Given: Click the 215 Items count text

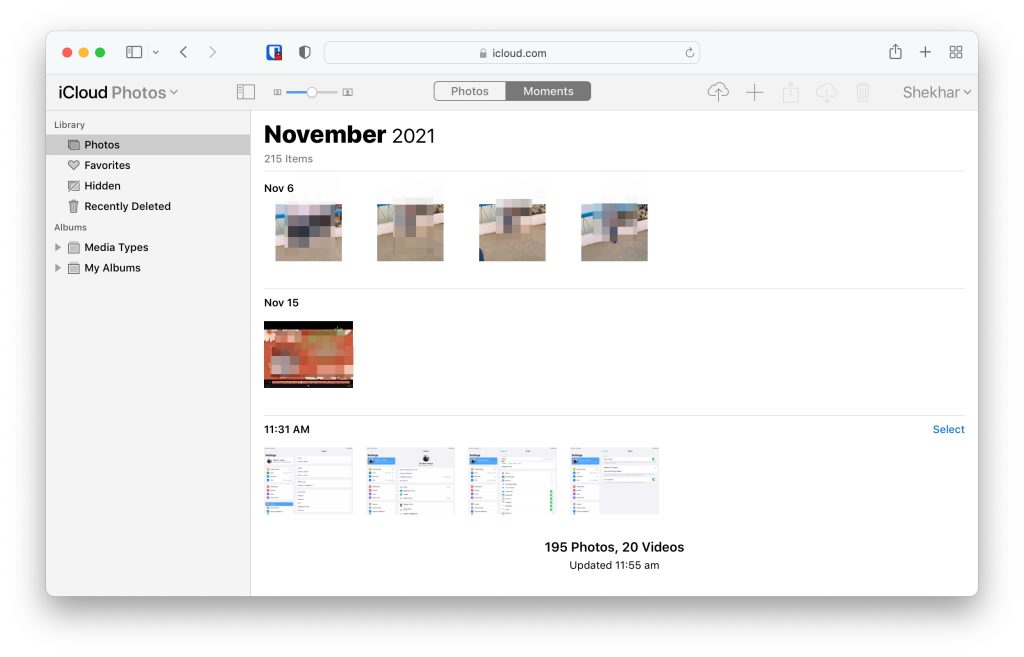Looking at the screenshot, I should (289, 159).
